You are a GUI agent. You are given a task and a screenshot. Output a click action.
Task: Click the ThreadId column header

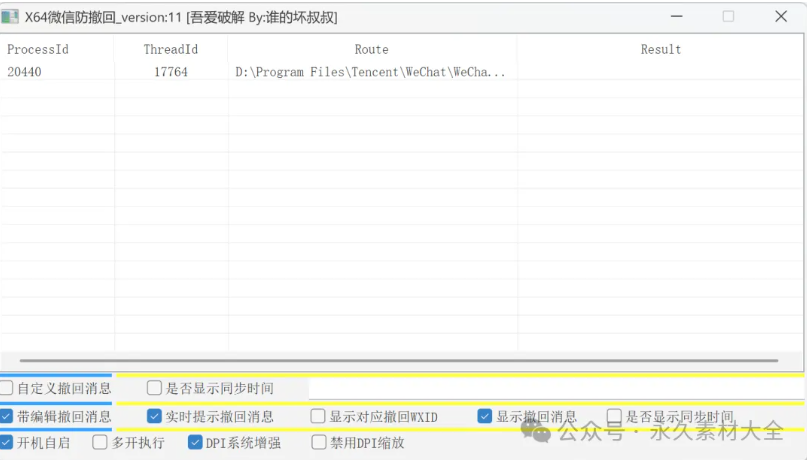(171, 49)
